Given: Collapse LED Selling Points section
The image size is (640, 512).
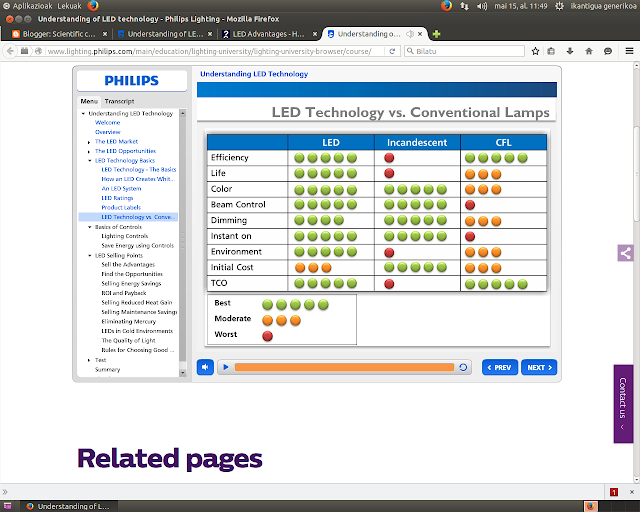Looking at the screenshot, I should pyautogui.click(x=90, y=256).
